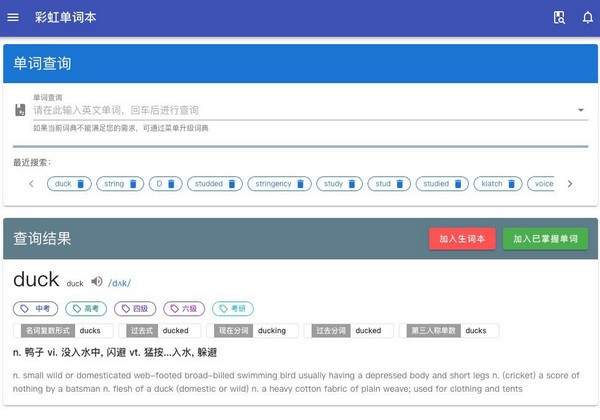
Task: Remove 'studded' chip via trash icon
Action: pos(232,184)
